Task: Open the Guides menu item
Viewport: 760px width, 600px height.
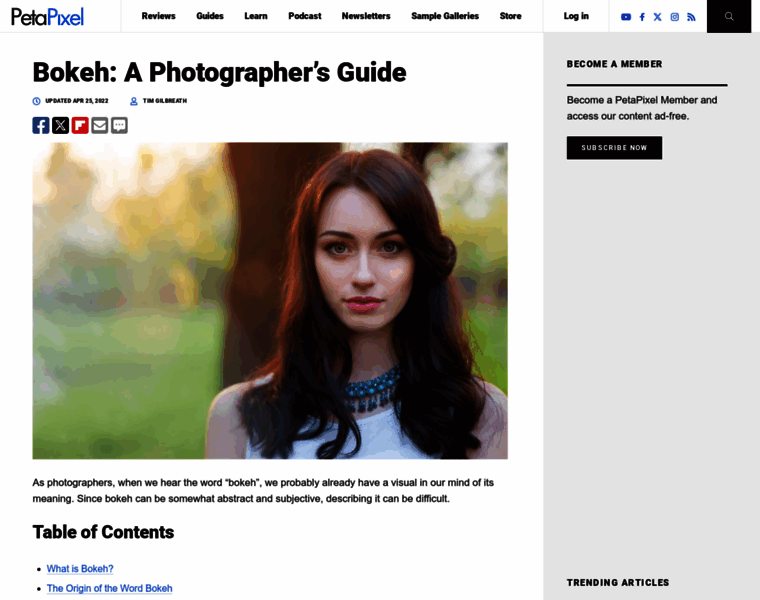Action: click(x=210, y=16)
